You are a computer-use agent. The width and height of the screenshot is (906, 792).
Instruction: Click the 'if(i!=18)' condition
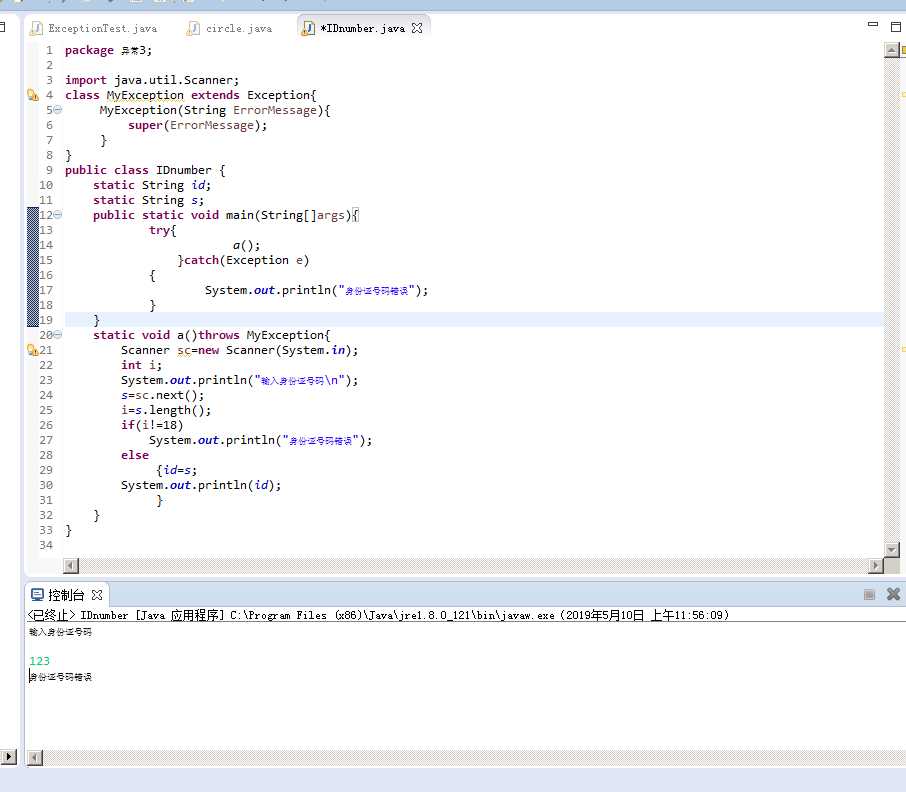[x=152, y=425]
